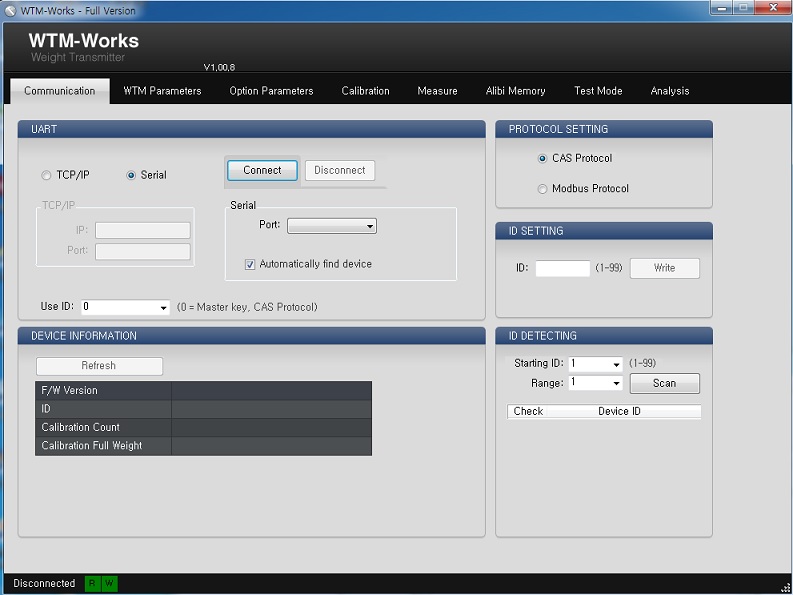Image resolution: width=793 pixels, height=595 pixels.
Task: Switch to the Communication tab
Action: tap(60, 91)
